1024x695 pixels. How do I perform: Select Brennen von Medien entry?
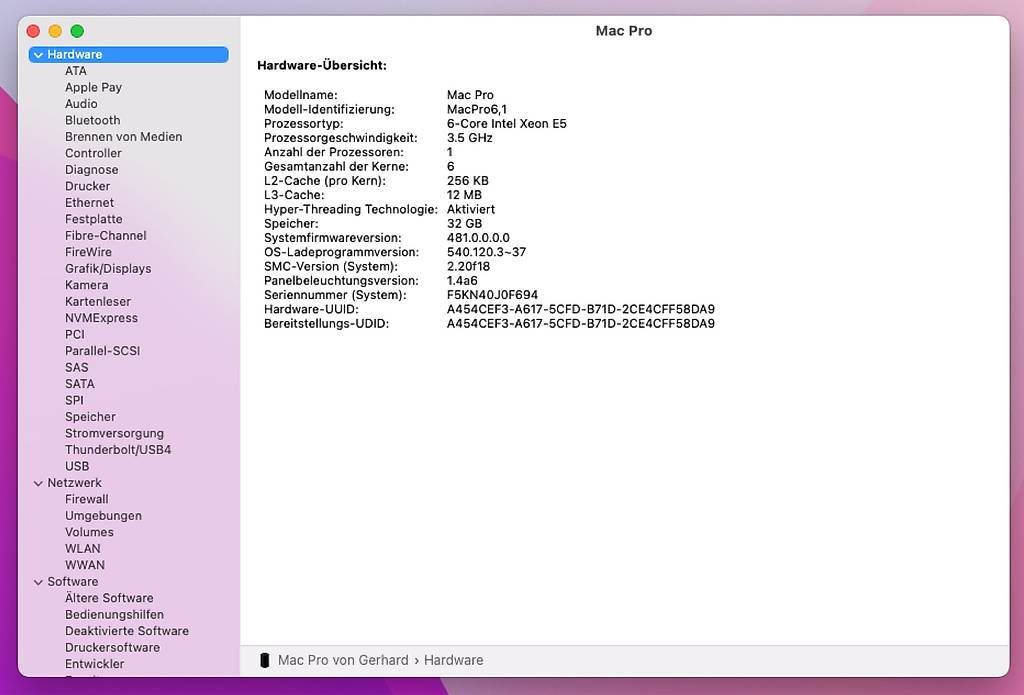[x=123, y=137]
